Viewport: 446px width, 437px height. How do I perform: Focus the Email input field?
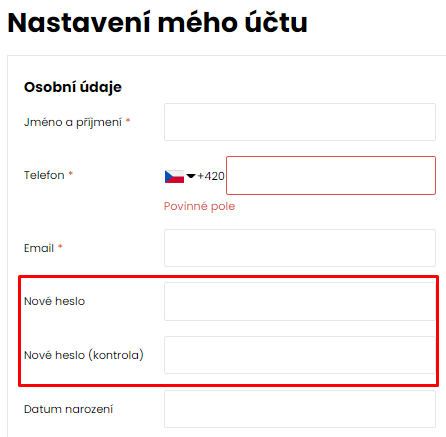click(300, 248)
